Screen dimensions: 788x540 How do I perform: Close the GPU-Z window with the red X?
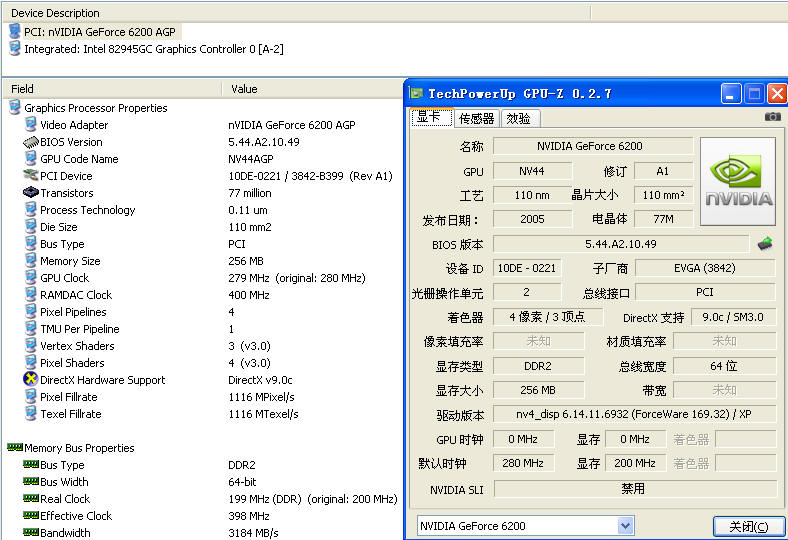click(777, 93)
